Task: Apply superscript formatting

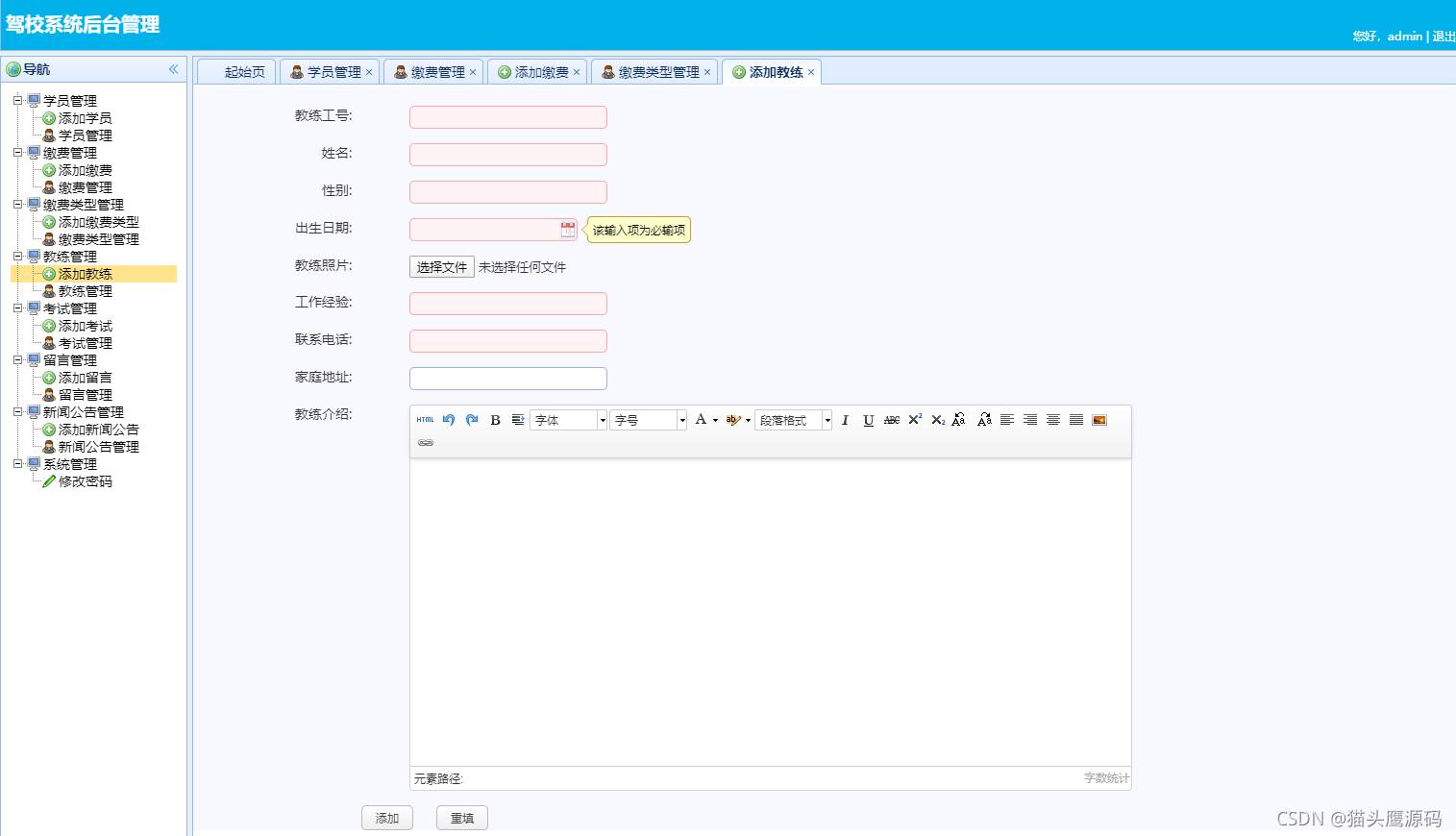Action: pyautogui.click(x=915, y=420)
